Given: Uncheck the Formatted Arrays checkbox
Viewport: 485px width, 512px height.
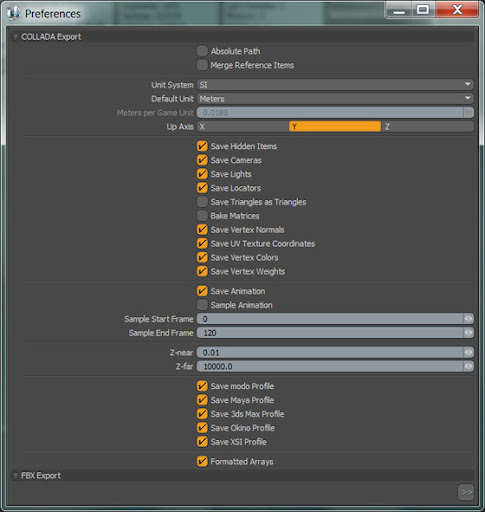Looking at the screenshot, I should 202,461.
